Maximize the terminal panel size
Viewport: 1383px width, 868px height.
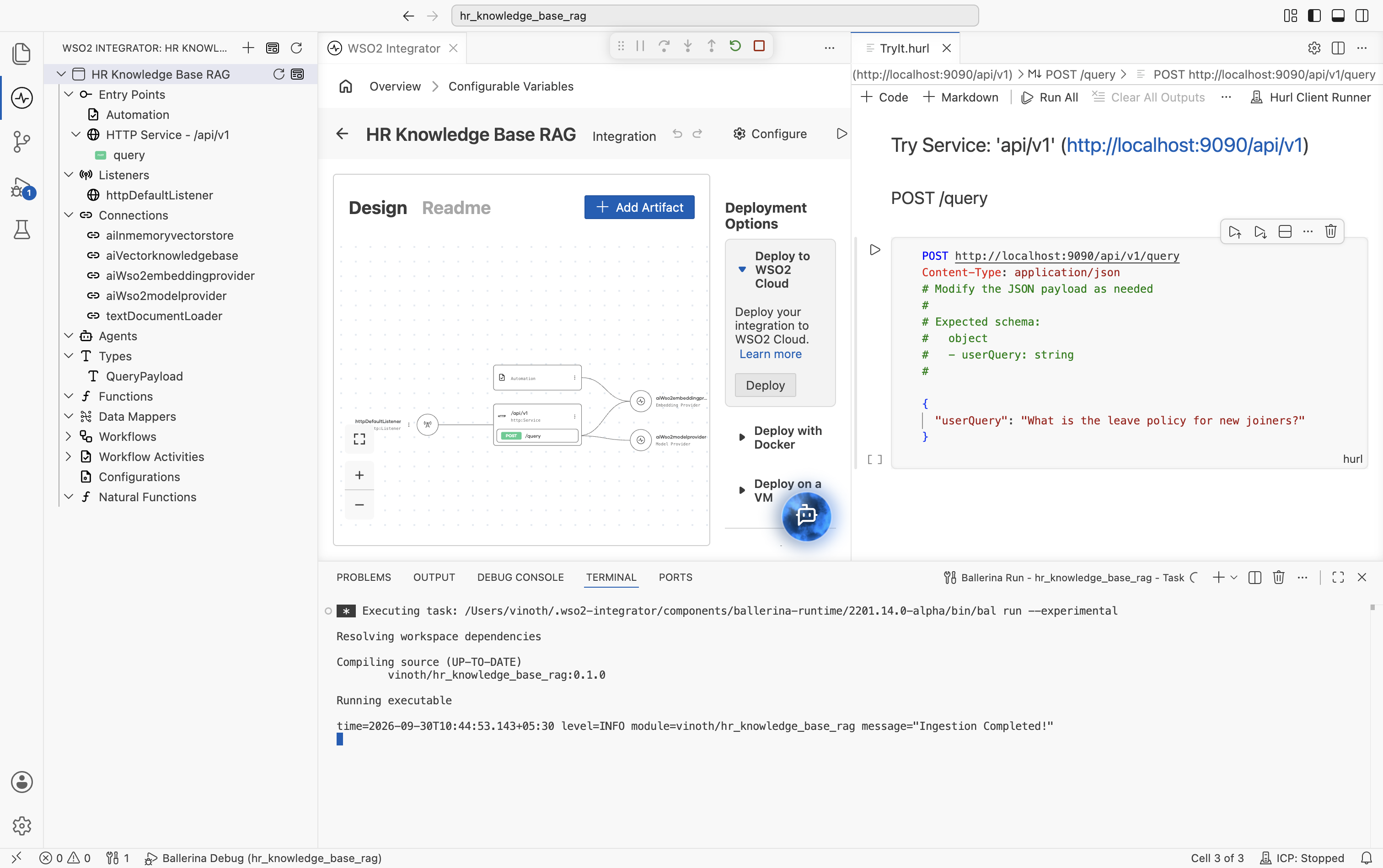pos(1338,578)
